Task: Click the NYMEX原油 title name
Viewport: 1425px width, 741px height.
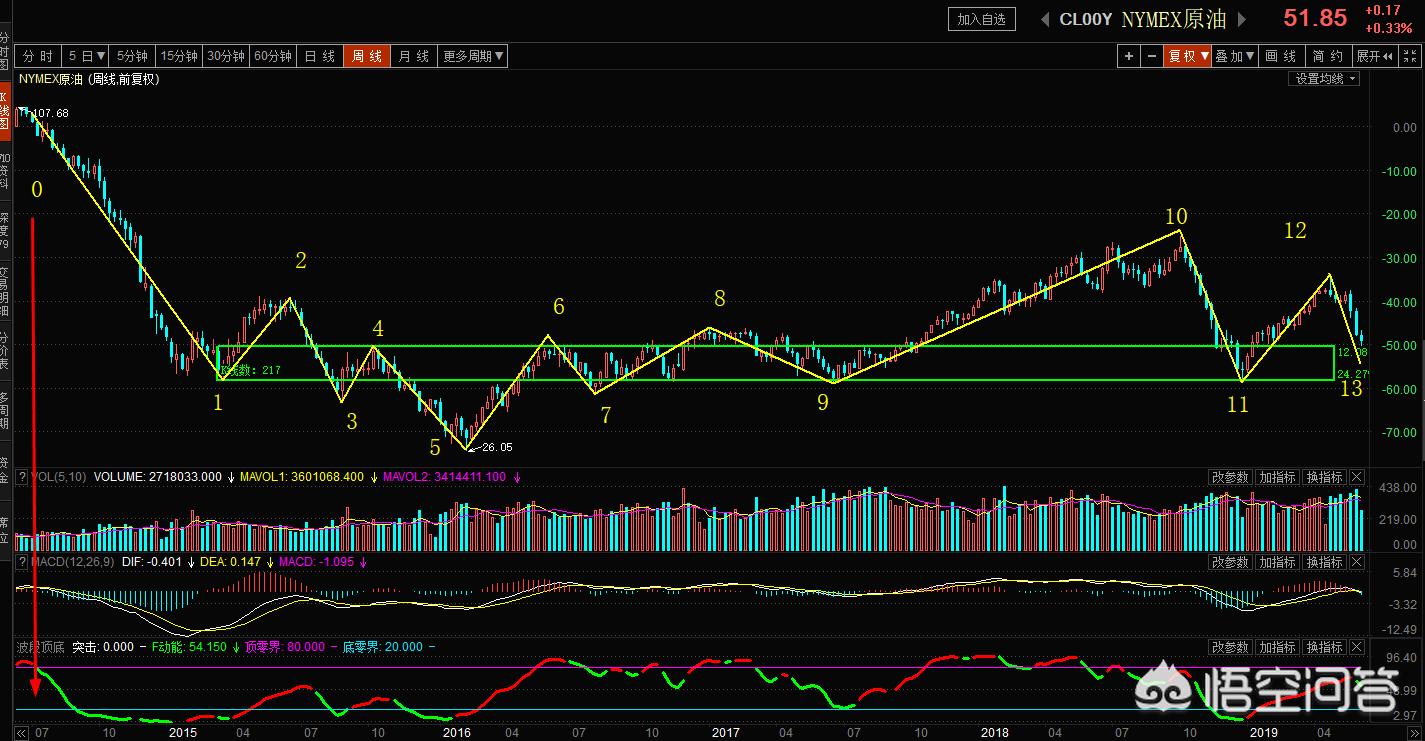Action: point(1173,19)
